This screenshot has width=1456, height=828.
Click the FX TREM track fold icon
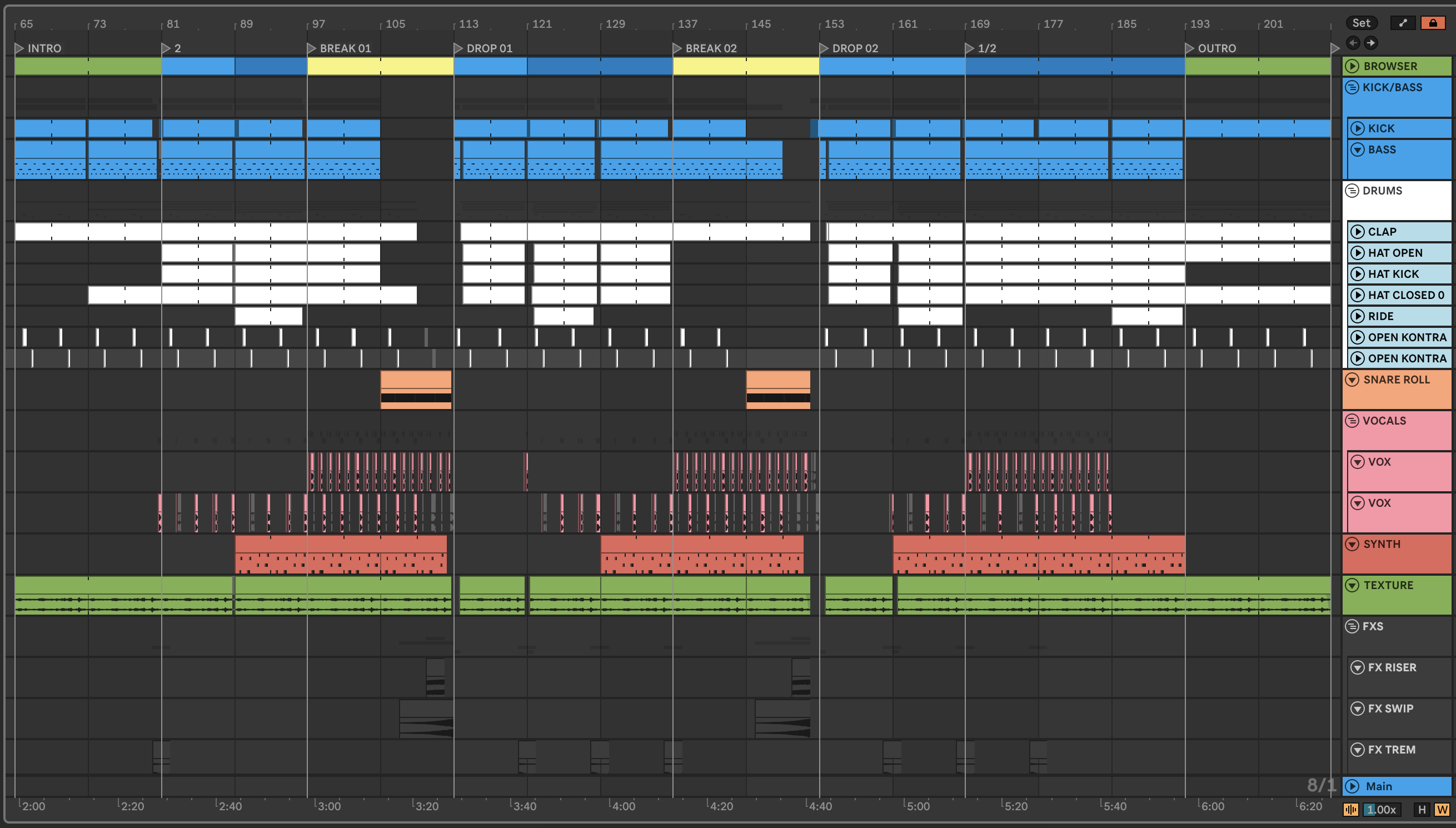coord(1358,750)
